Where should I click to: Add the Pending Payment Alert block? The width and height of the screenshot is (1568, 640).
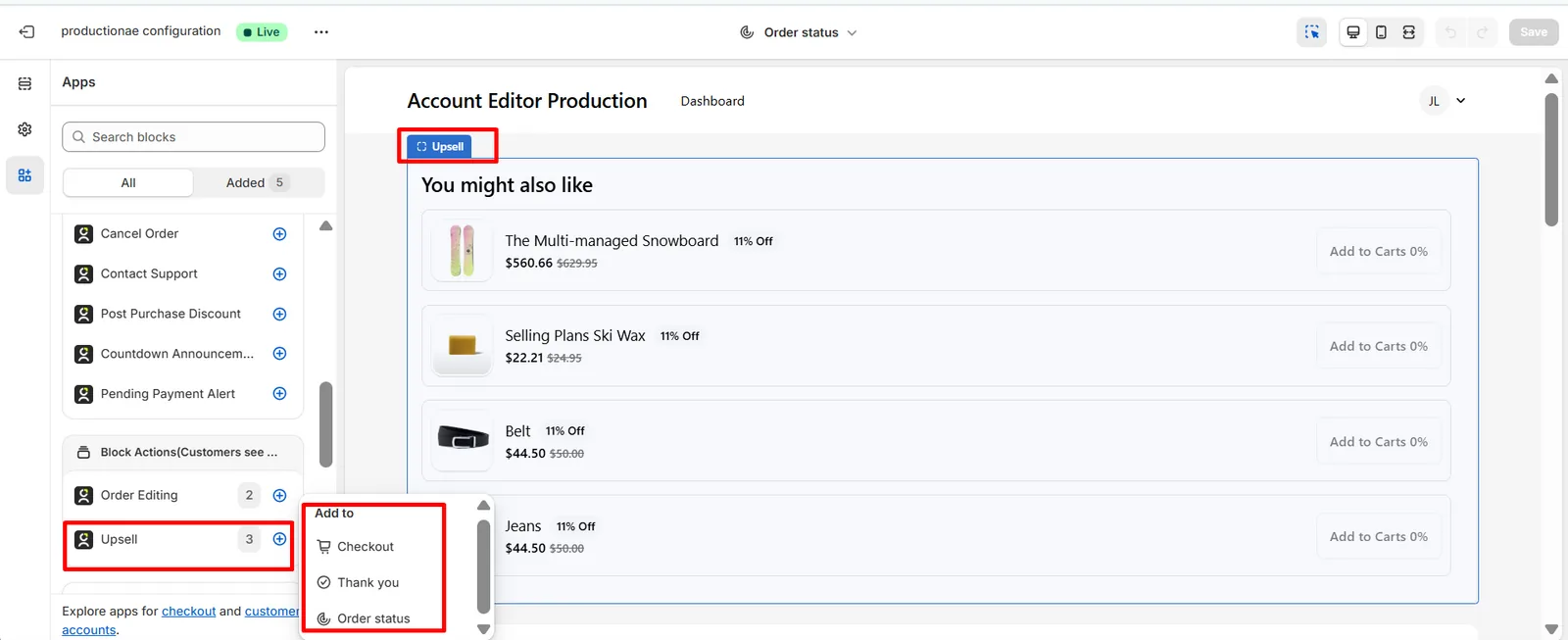[x=279, y=394]
